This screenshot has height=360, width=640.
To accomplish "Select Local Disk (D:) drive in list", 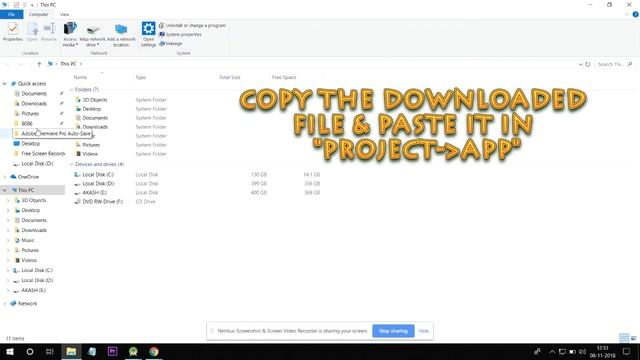I will click(98, 184).
